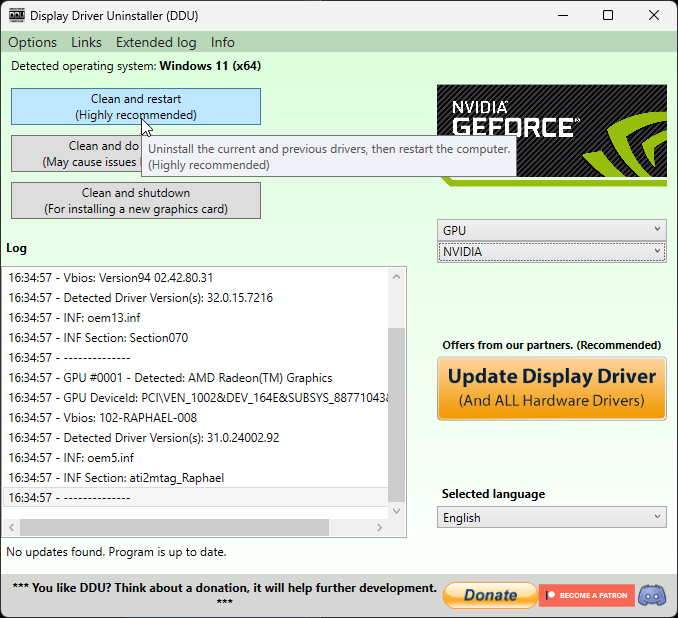The width and height of the screenshot is (678, 618).
Task: Minimize the DDU window
Action: click(563, 16)
